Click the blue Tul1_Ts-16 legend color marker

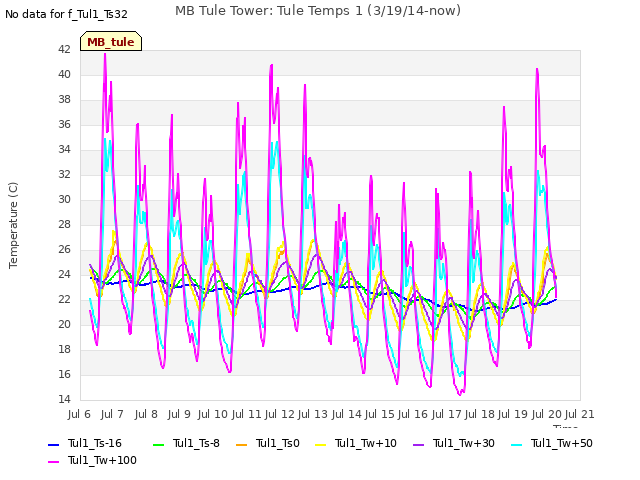[x=53, y=444]
